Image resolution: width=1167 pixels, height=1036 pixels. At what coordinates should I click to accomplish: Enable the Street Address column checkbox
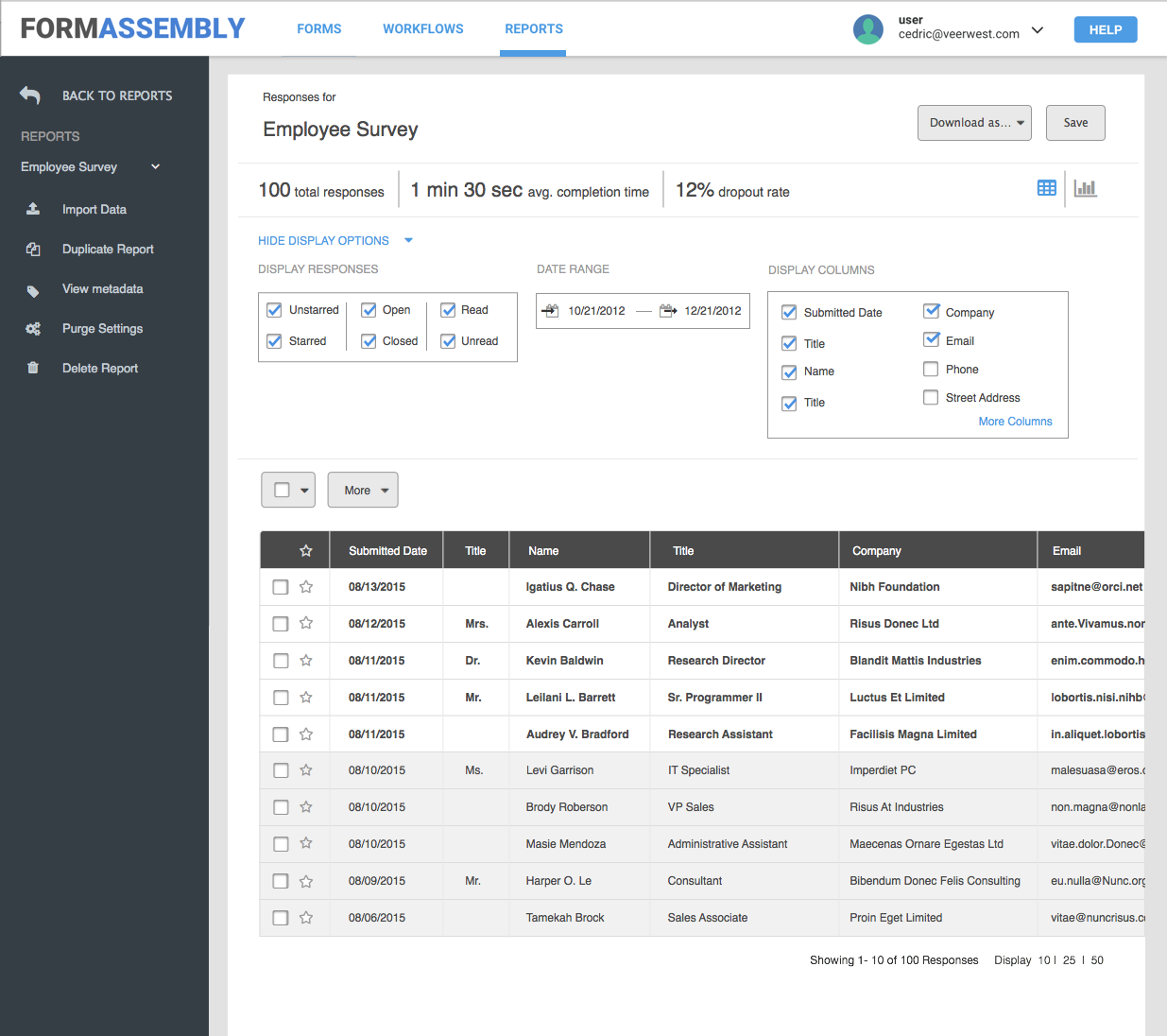(931, 397)
